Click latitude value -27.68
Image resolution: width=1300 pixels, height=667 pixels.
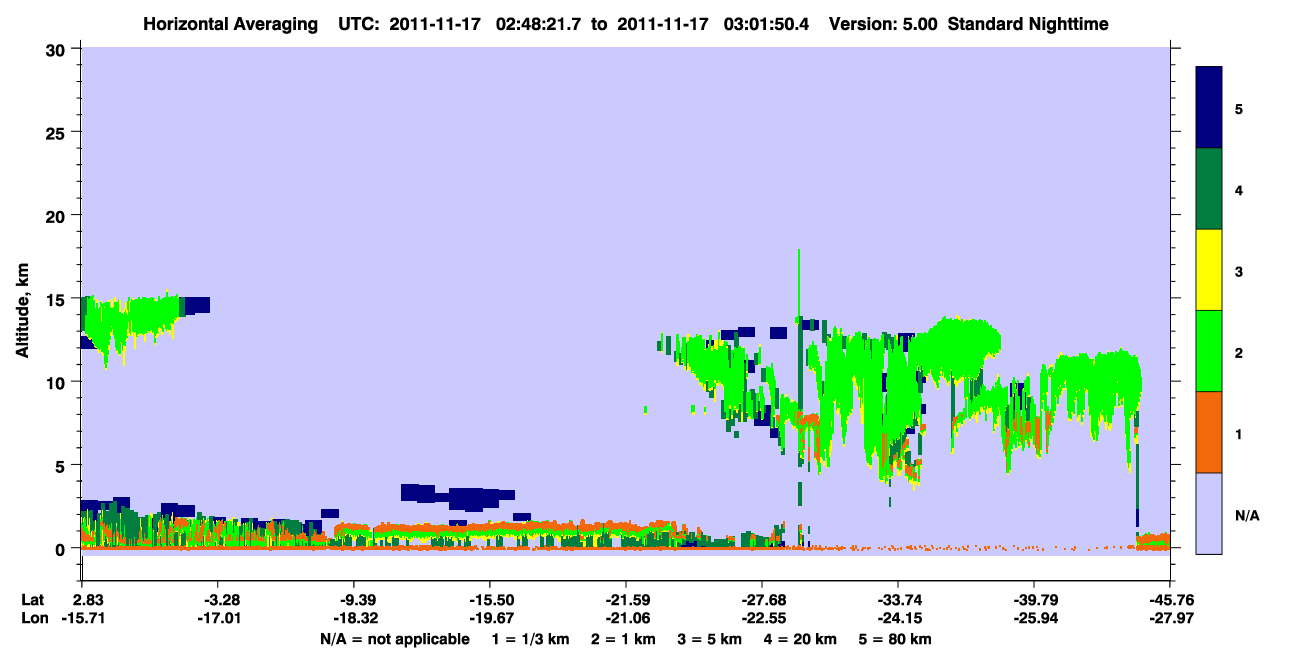pos(761,600)
